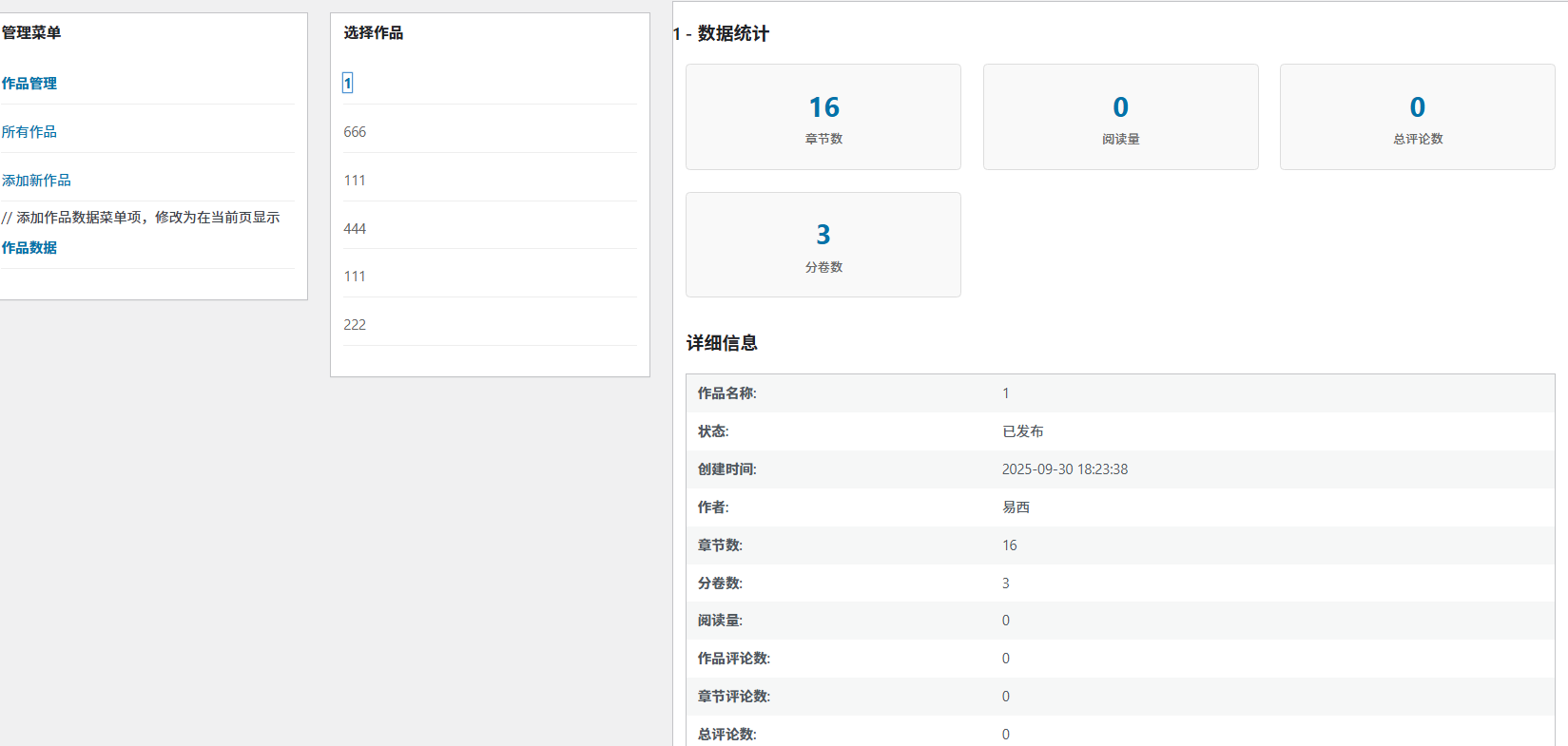Screen dimensions: 1568x746
Task: Select the work named 666
Action: point(355,132)
